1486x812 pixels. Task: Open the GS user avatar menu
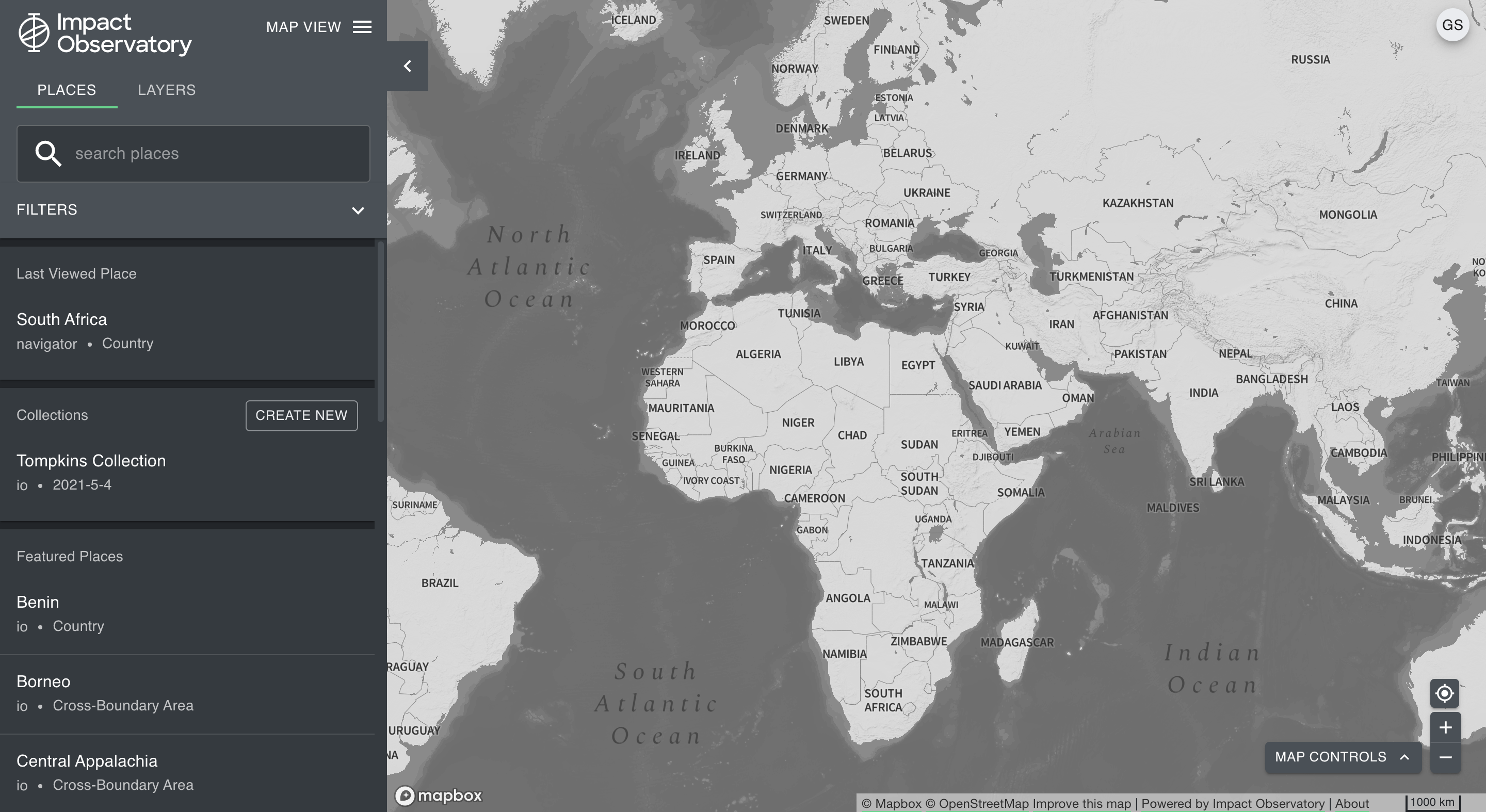tap(1452, 25)
